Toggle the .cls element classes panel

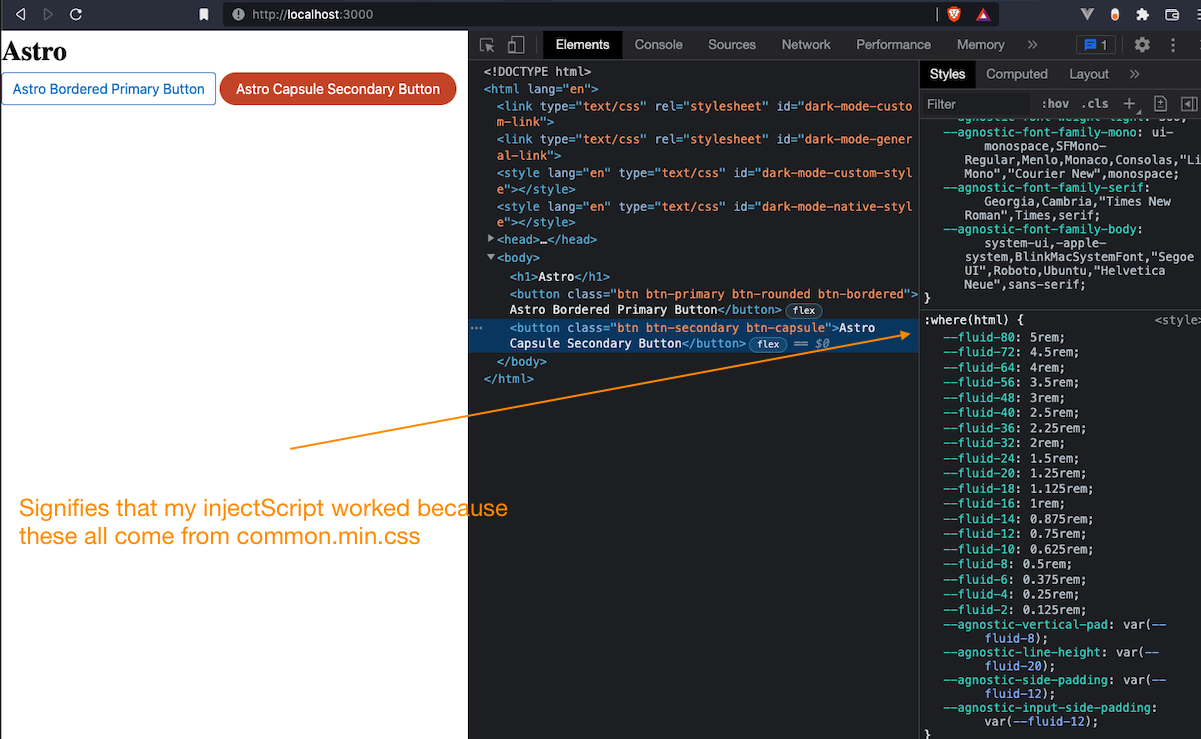click(1096, 104)
